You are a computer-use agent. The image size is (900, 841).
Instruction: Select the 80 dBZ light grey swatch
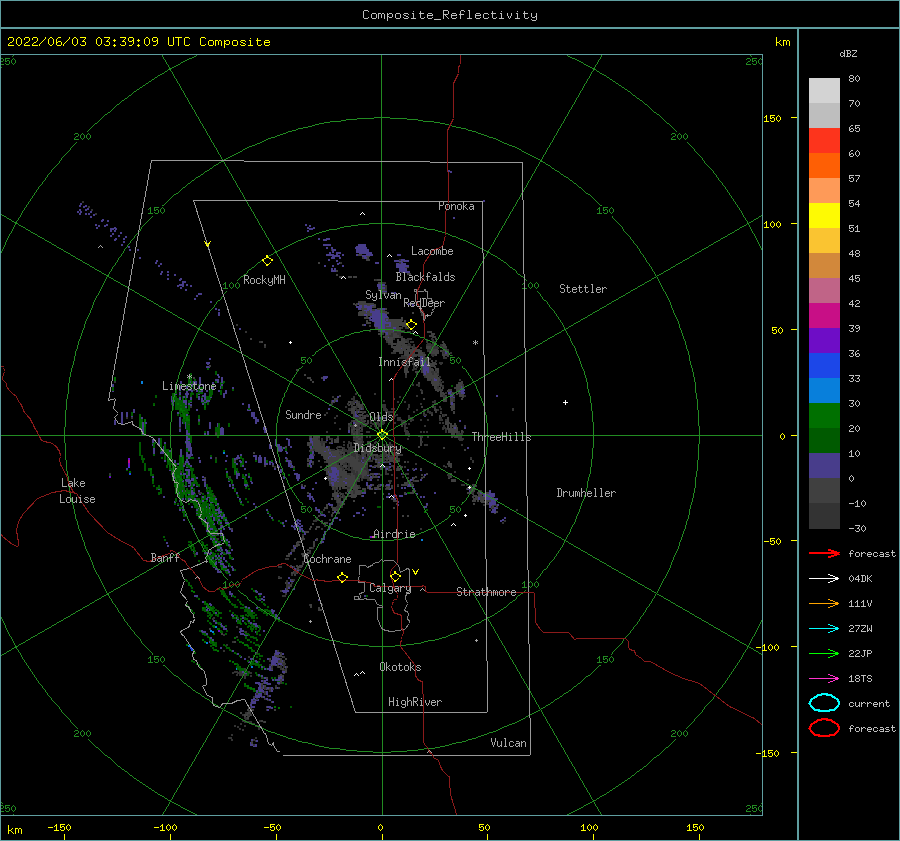click(x=824, y=90)
